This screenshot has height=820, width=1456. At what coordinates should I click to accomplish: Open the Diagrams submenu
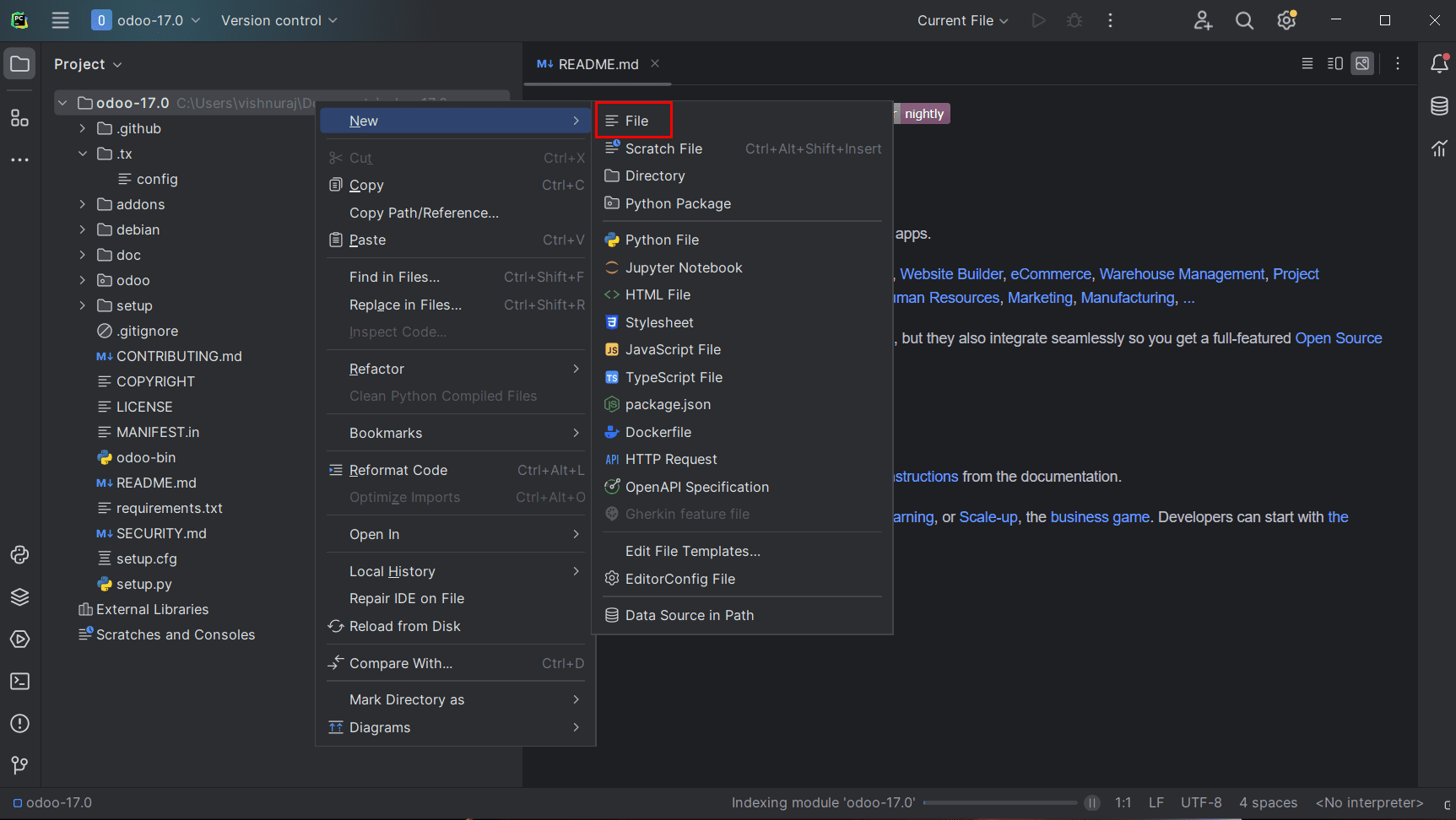click(456, 727)
